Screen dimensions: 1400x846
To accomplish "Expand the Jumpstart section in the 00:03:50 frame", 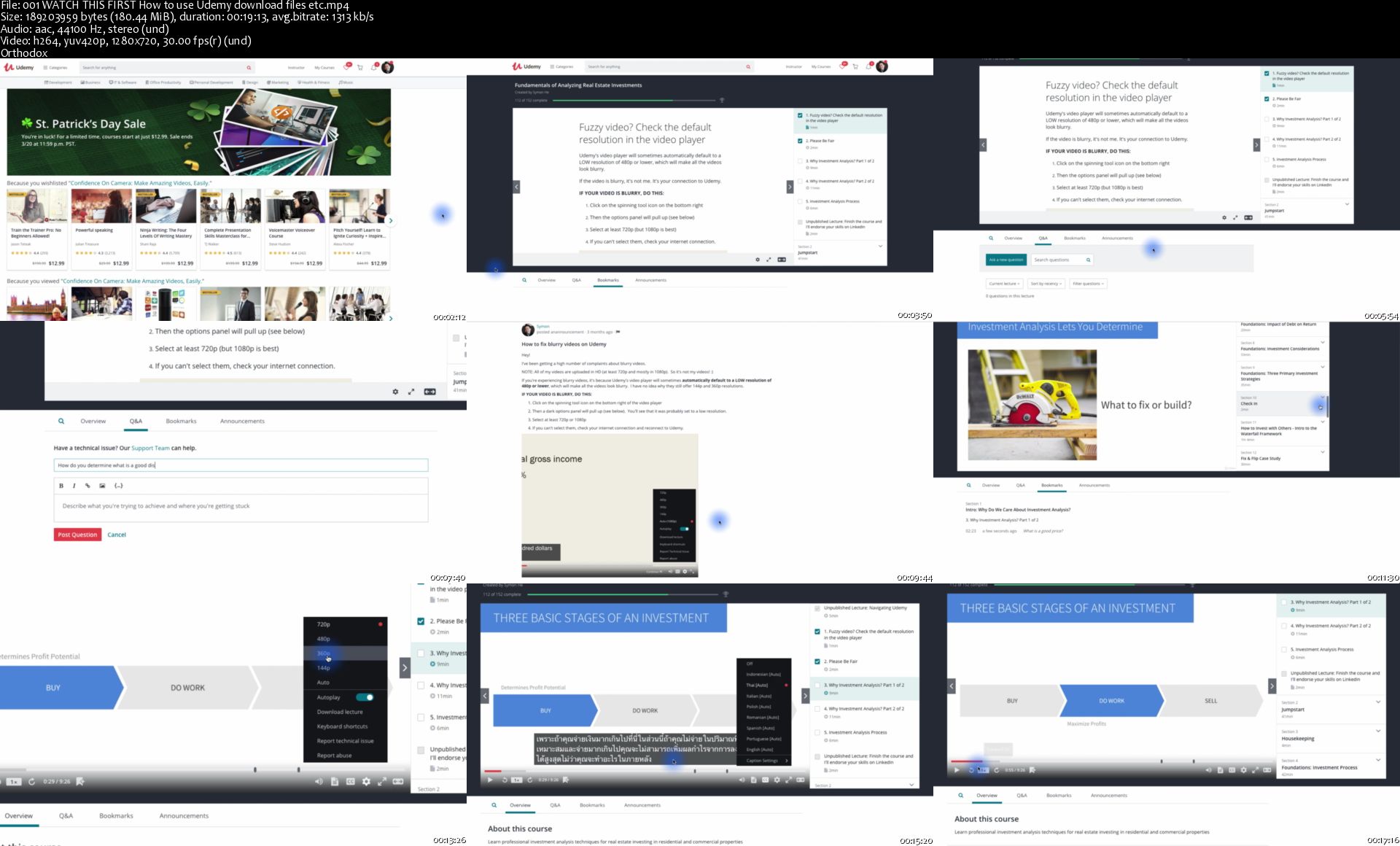I will (880, 247).
